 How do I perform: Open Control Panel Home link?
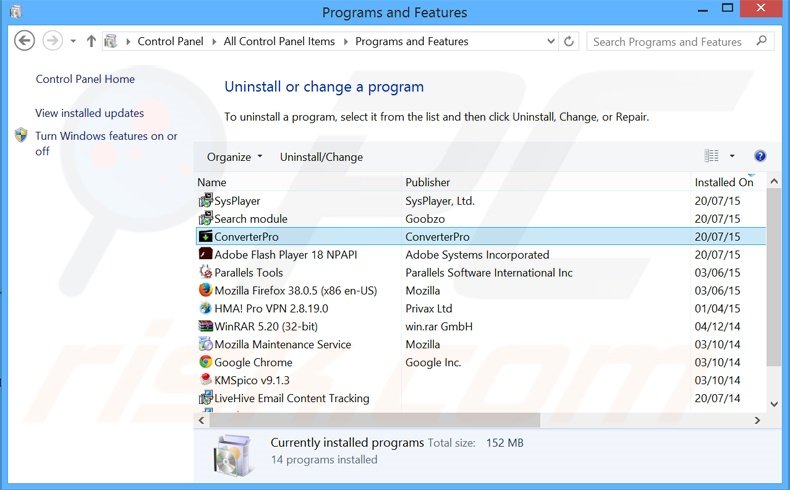pos(85,79)
